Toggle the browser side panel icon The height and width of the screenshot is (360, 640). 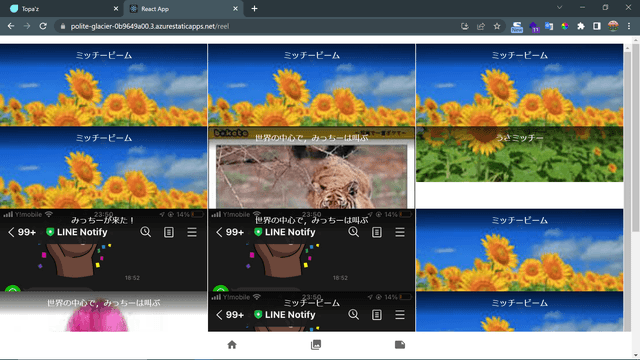tap(597, 26)
